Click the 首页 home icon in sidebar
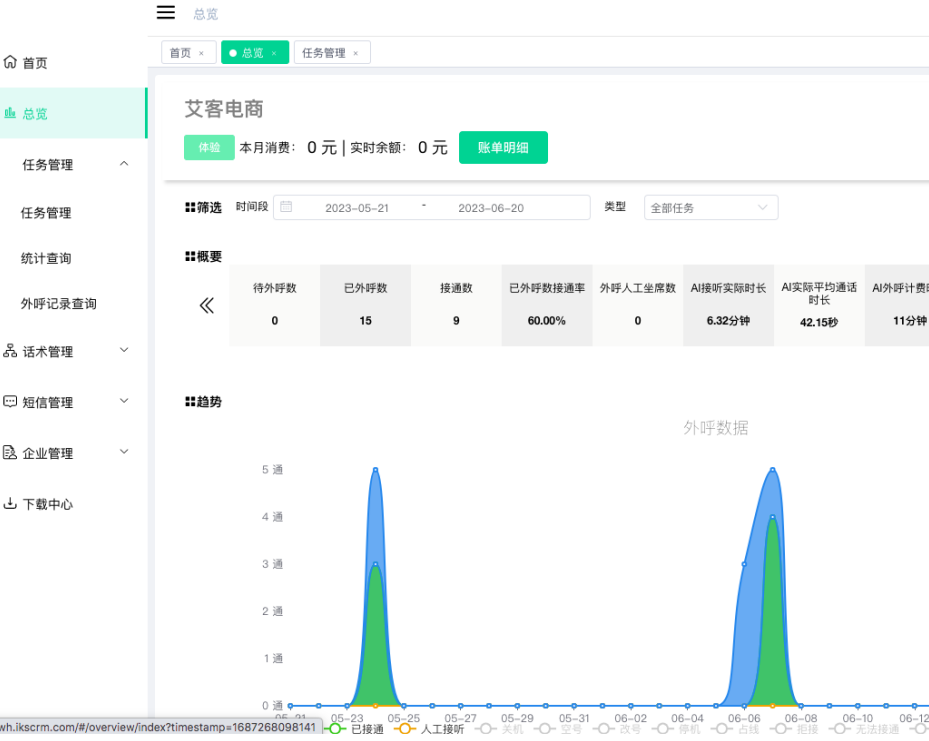The height and width of the screenshot is (741, 929). (10, 63)
